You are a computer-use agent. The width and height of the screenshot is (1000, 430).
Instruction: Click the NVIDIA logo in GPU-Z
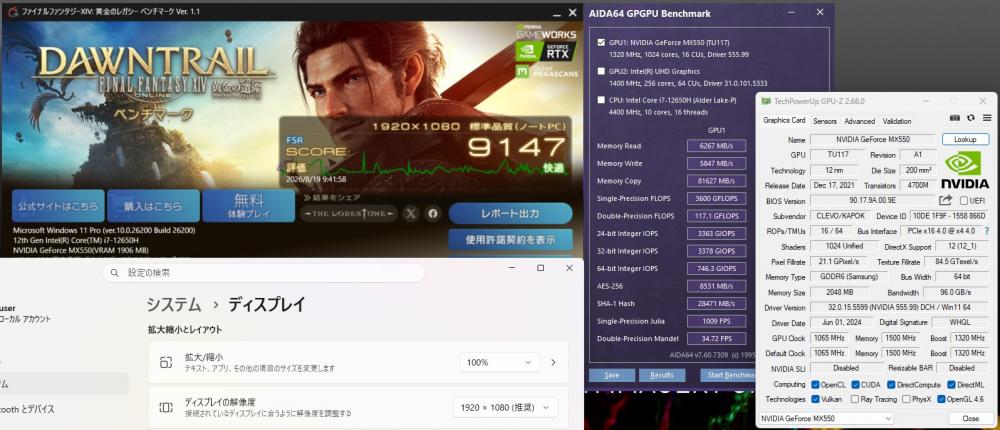tap(965, 170)
